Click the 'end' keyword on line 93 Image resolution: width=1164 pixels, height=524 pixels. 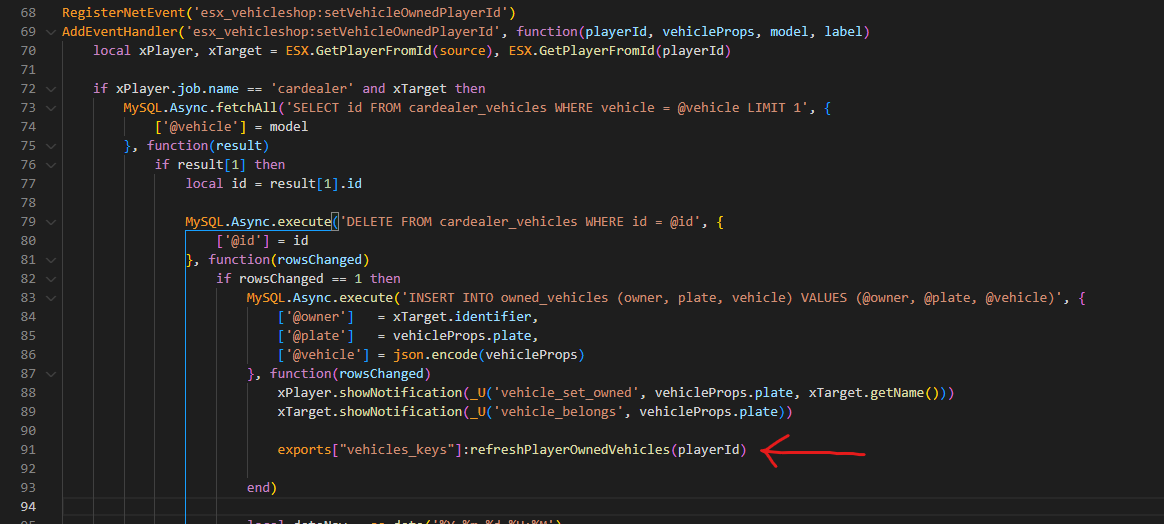(x=259, y=488)
